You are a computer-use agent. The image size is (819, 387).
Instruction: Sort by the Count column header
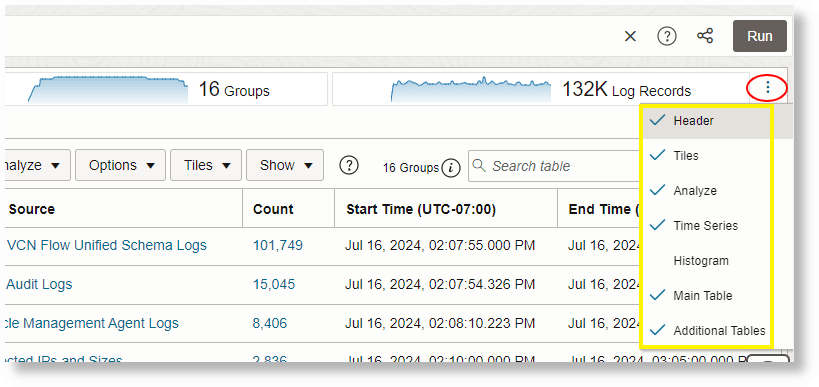pos(273,209)
